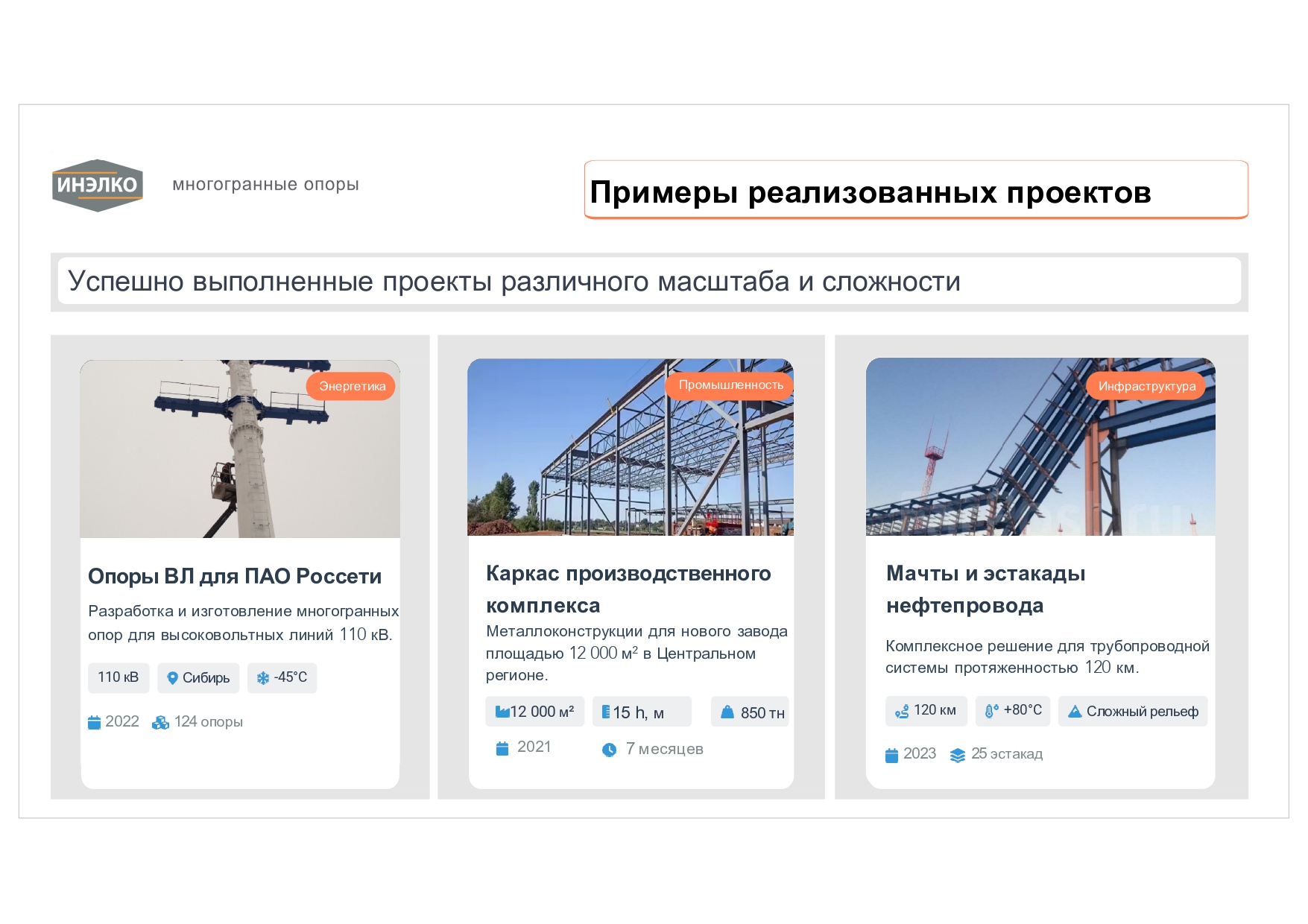Select the Промышленность category badge

(730, 385)
